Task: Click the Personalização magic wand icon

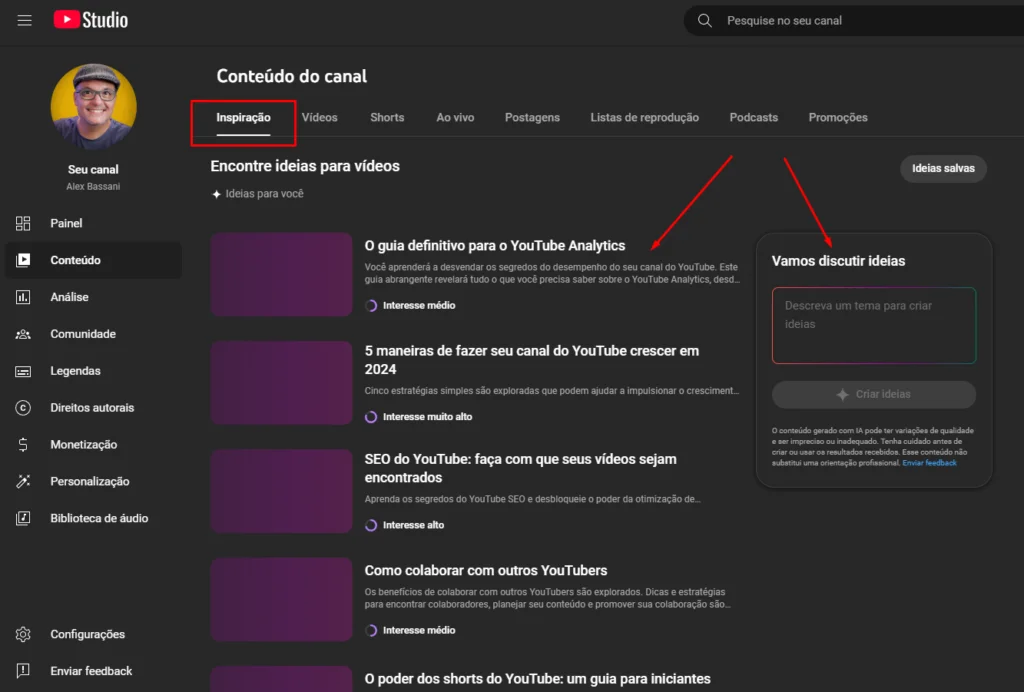Action: point(24,482)
